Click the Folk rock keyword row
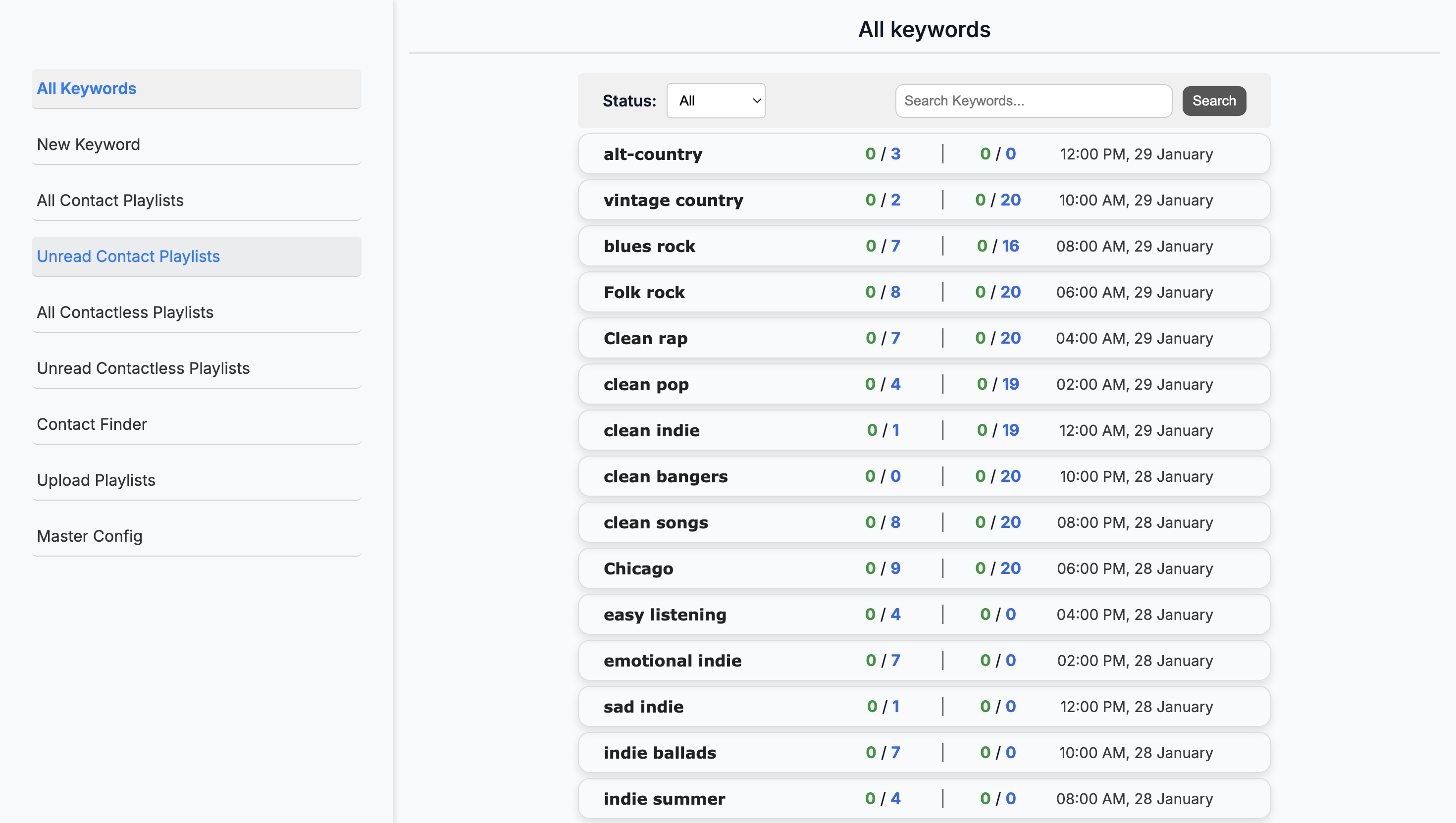Viewport: 1456px width, 823px height. point(924,292)
